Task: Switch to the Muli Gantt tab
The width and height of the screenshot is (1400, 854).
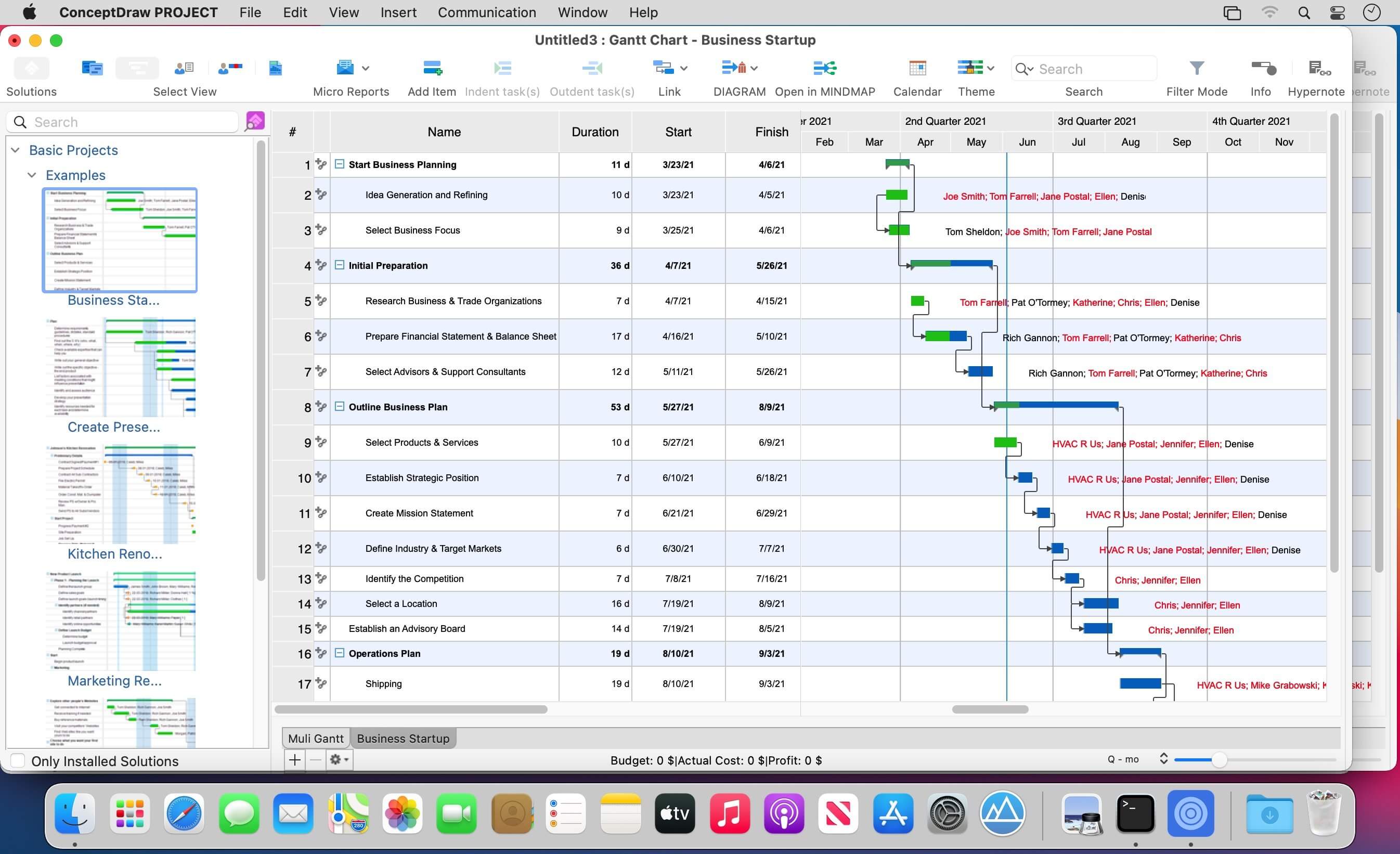Action: (x=315, y=739)
